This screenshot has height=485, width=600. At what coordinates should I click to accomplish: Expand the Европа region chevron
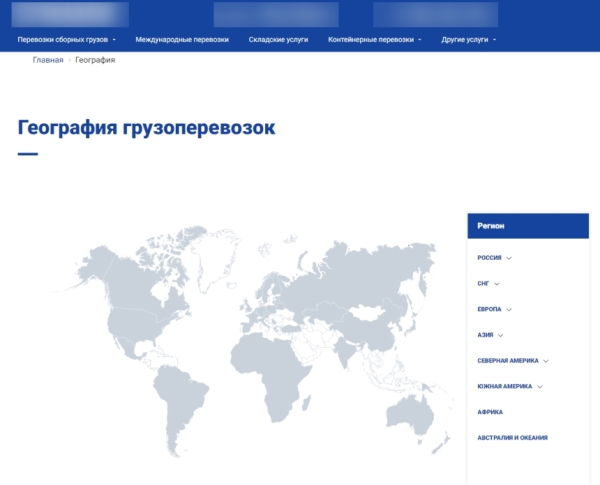pyautogui.click(x=509, y=309)
